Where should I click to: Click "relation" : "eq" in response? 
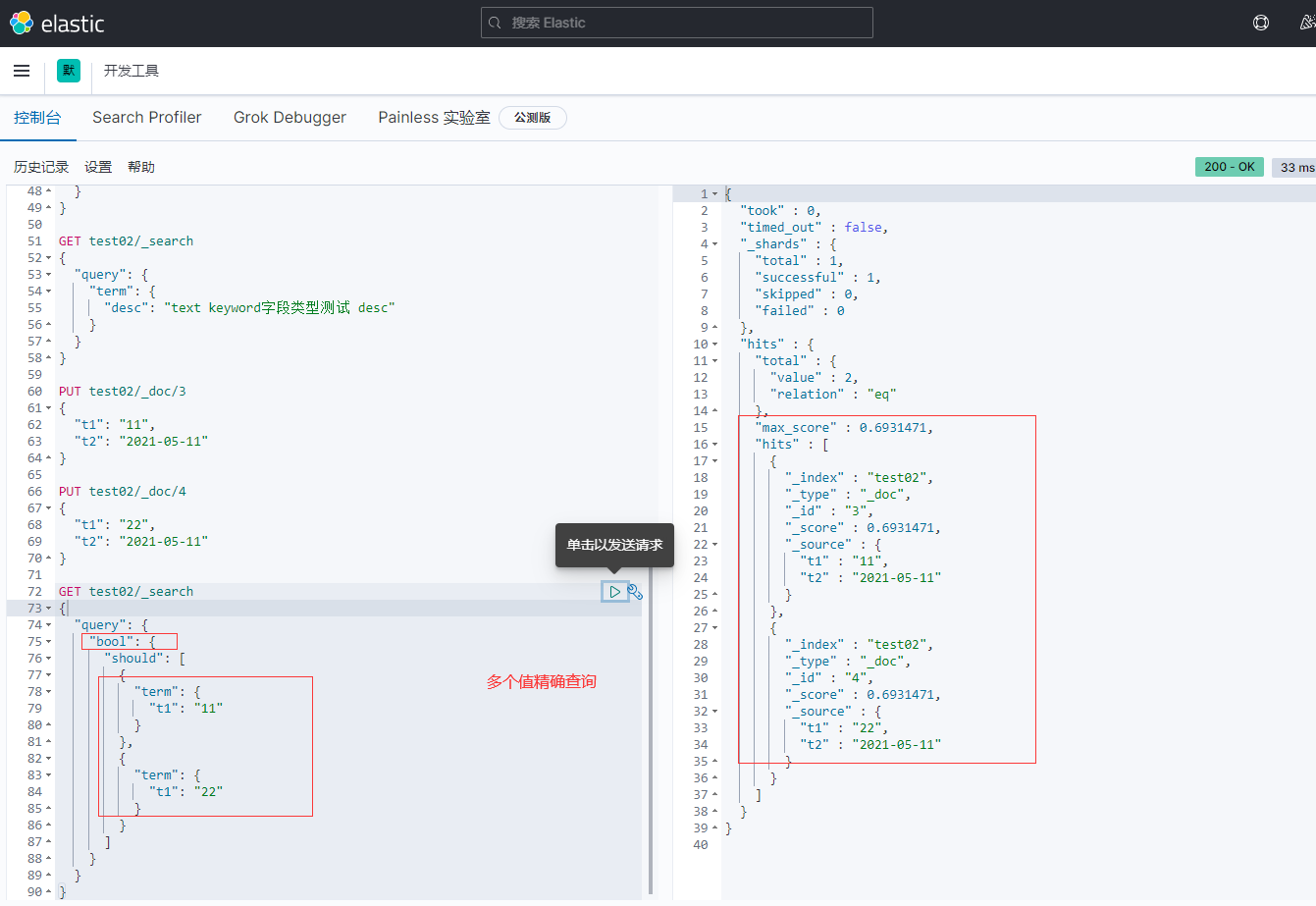[x=833, y=395]
